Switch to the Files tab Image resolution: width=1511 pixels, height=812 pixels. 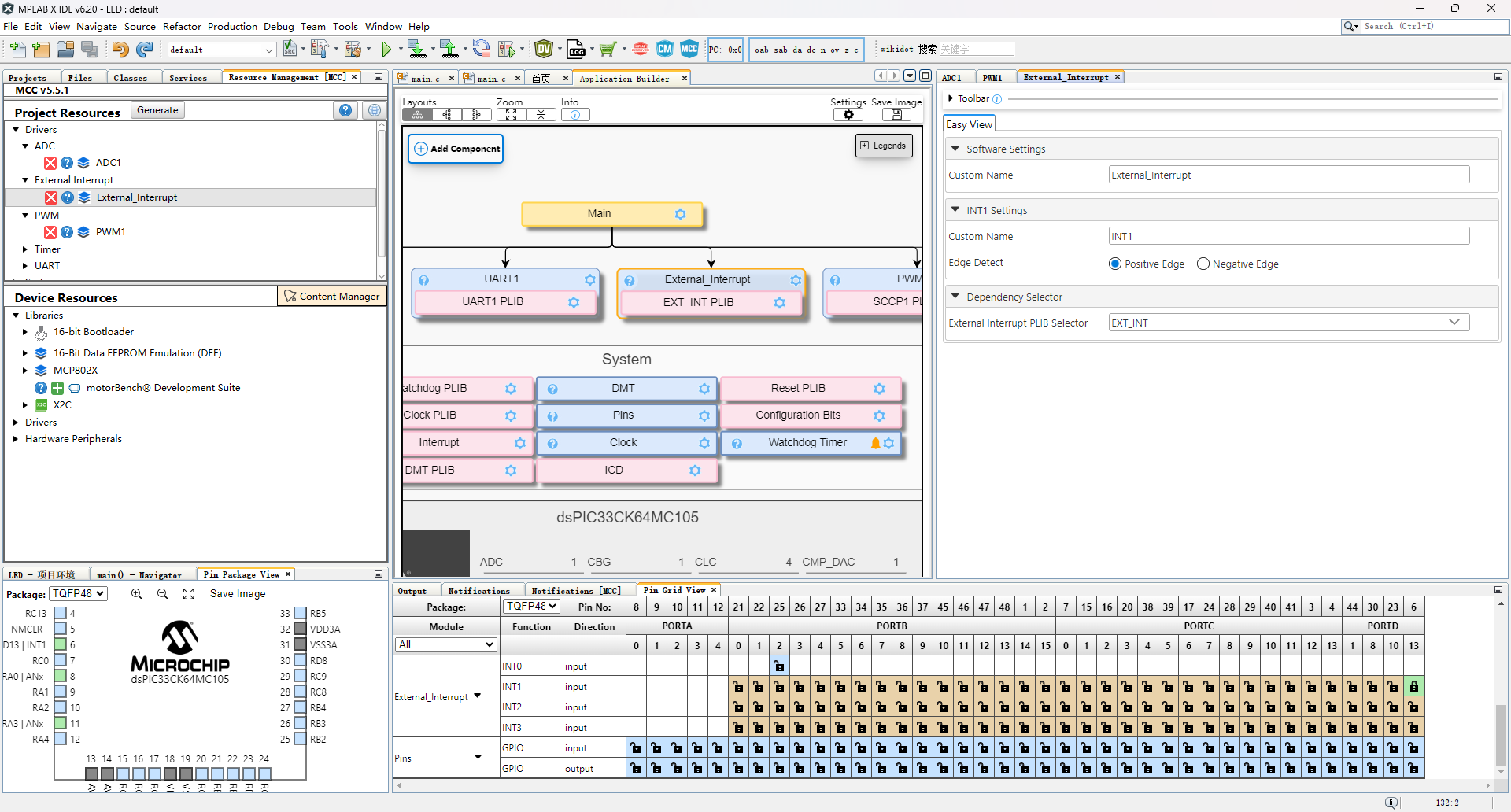click(x=80, y=78)
